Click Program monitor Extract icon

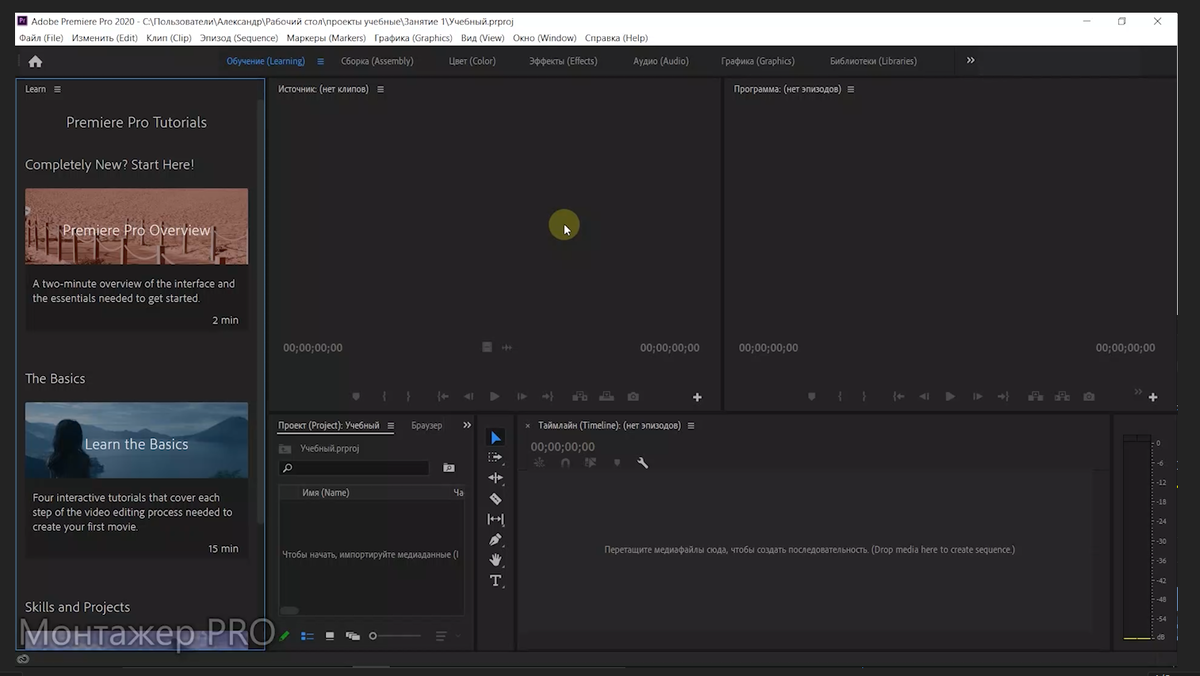pyautogui.click(x=1062, y=397)
